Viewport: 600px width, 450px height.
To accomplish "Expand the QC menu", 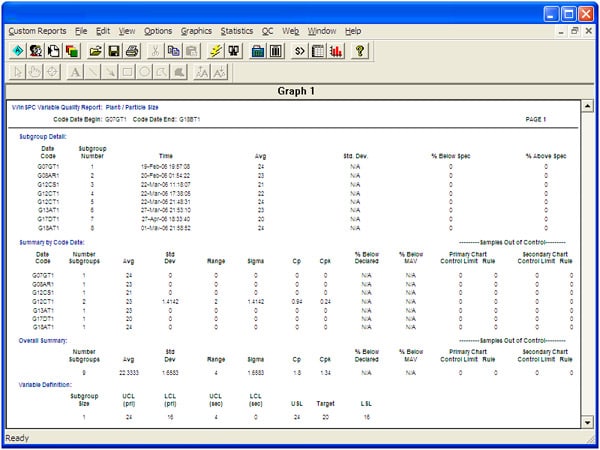I will [x=267, y=31].
